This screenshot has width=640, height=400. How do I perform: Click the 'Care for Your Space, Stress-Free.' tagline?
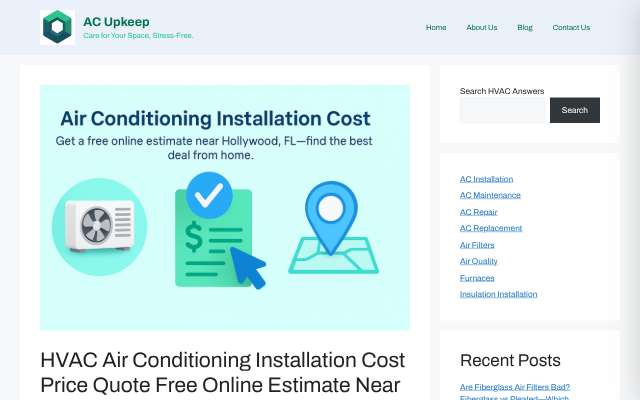coord(138,36)
